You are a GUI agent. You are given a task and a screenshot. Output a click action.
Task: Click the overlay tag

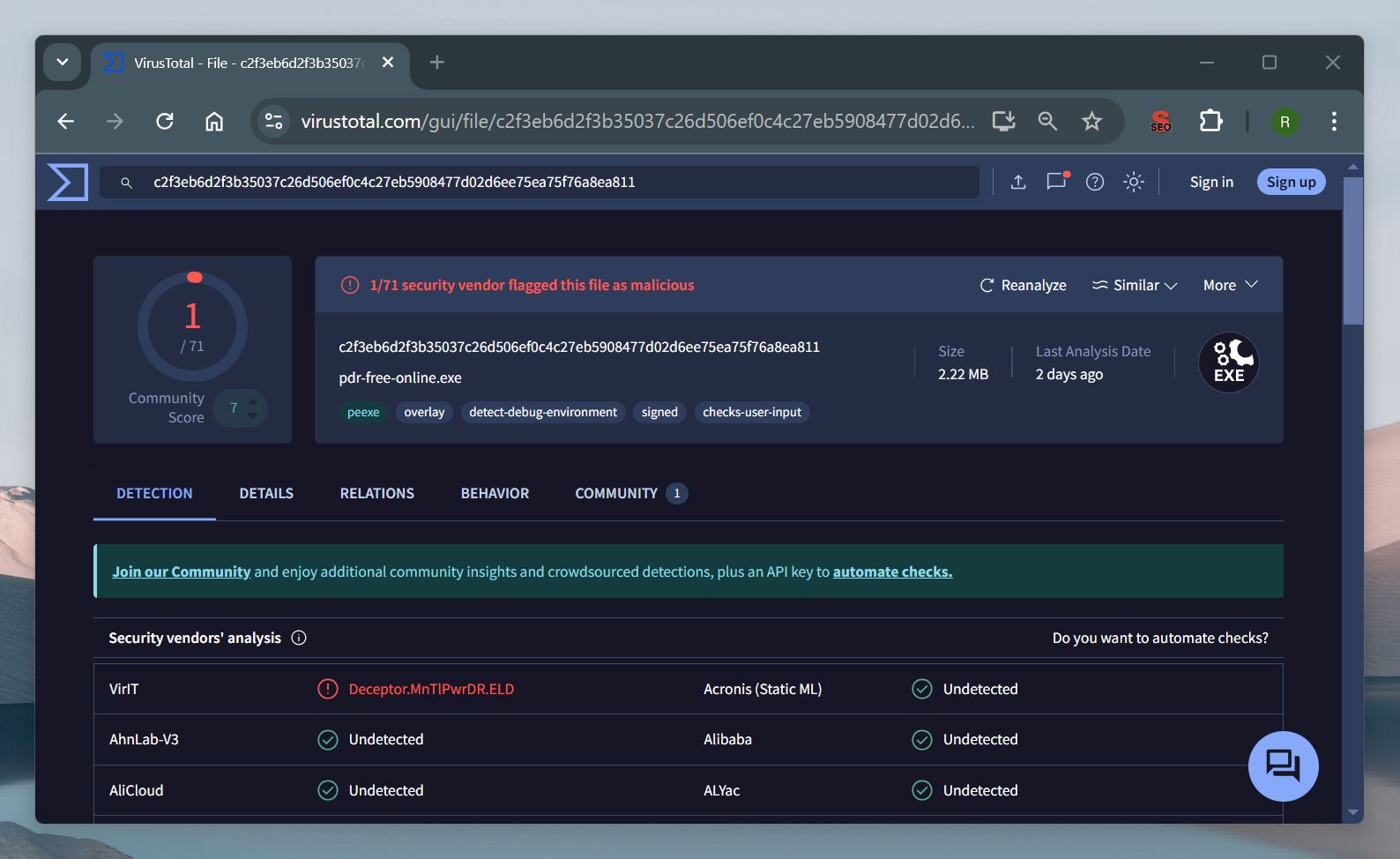pyautogui.click(x=424, y=412)
